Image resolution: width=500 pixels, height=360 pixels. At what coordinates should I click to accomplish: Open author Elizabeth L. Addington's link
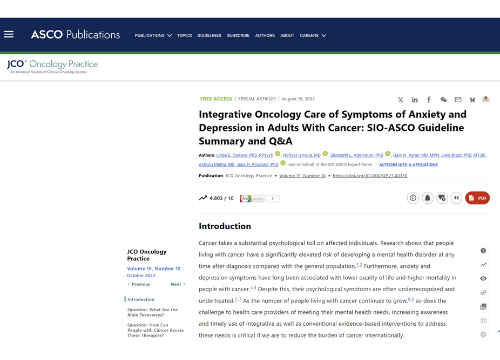point(357,155)
